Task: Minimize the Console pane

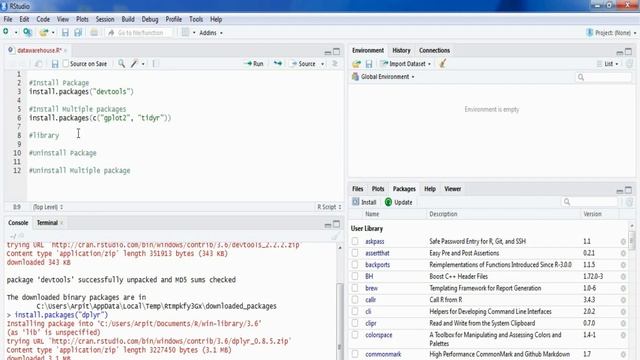Action: 327,224
